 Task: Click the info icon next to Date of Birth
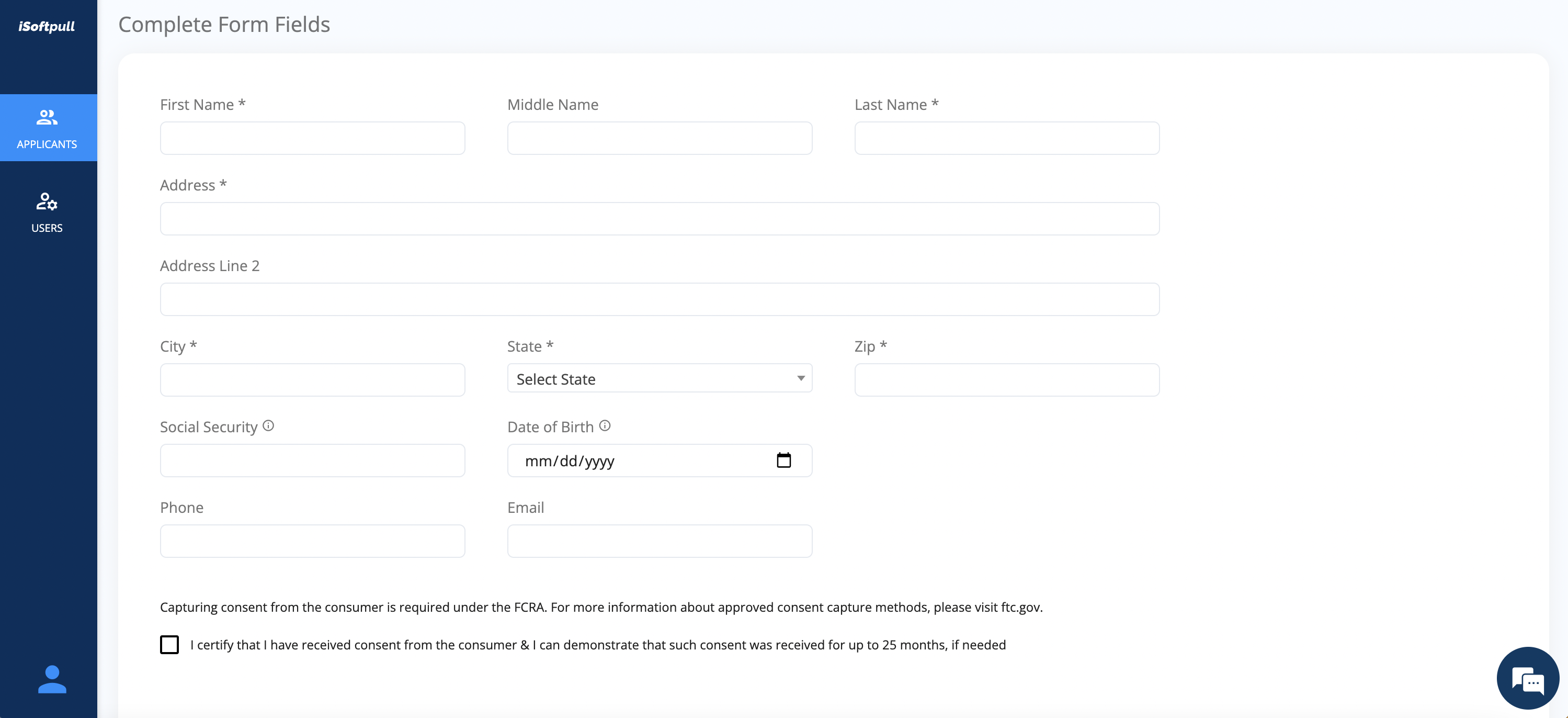tap(605, 425)
